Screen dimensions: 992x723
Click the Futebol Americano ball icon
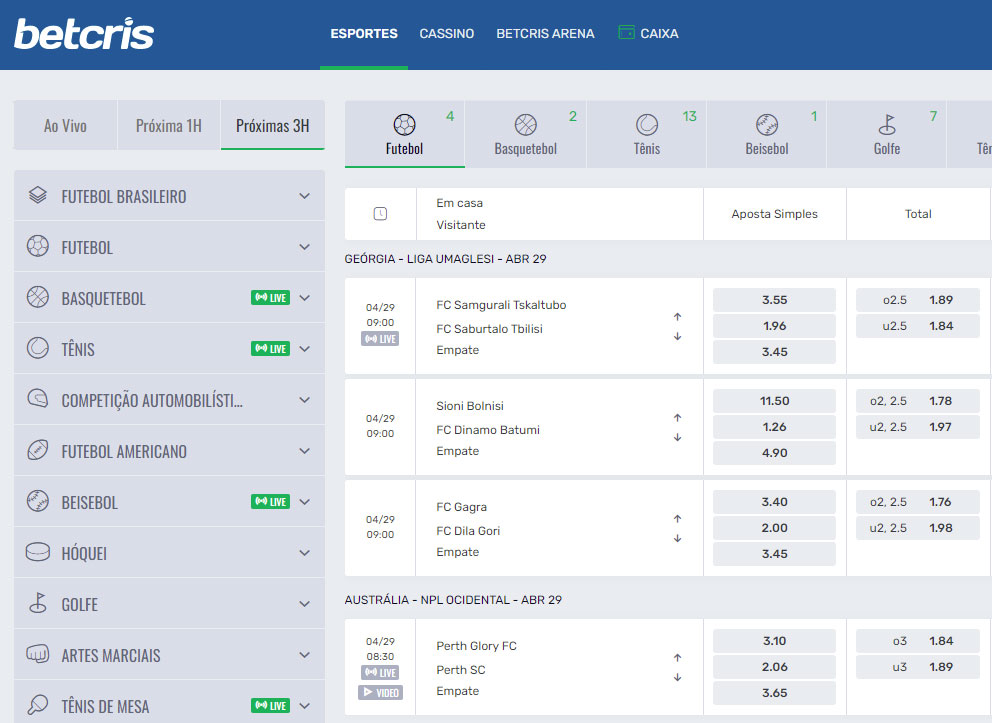(38, 450)
